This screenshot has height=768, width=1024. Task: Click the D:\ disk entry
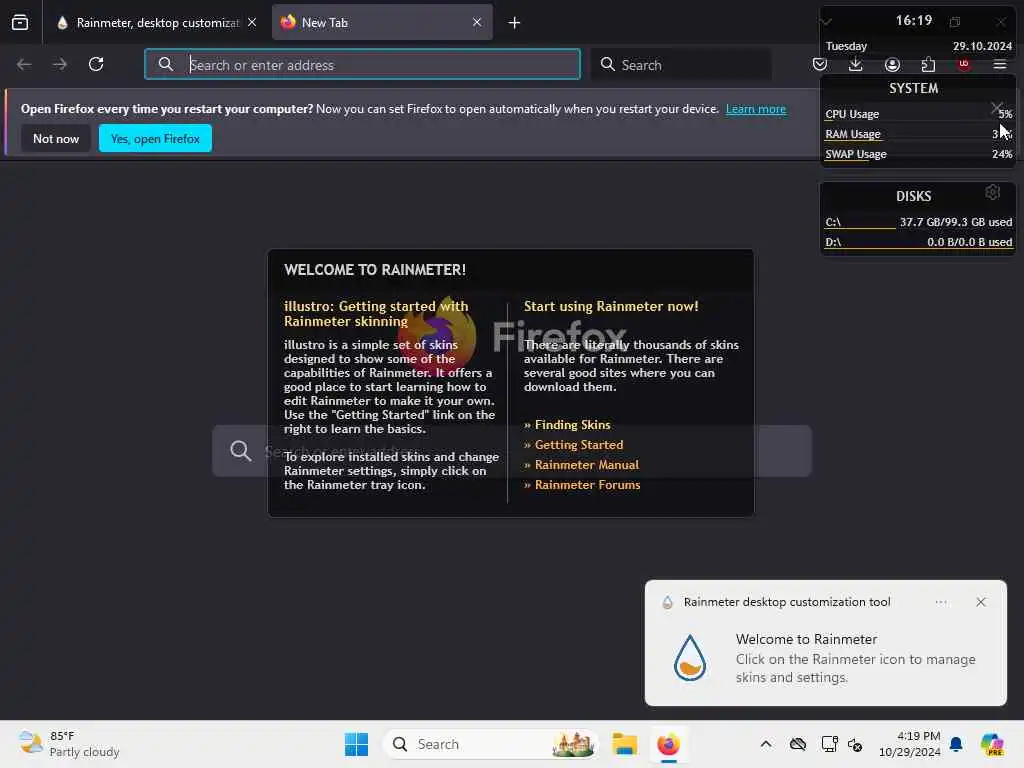coord(918,242)
